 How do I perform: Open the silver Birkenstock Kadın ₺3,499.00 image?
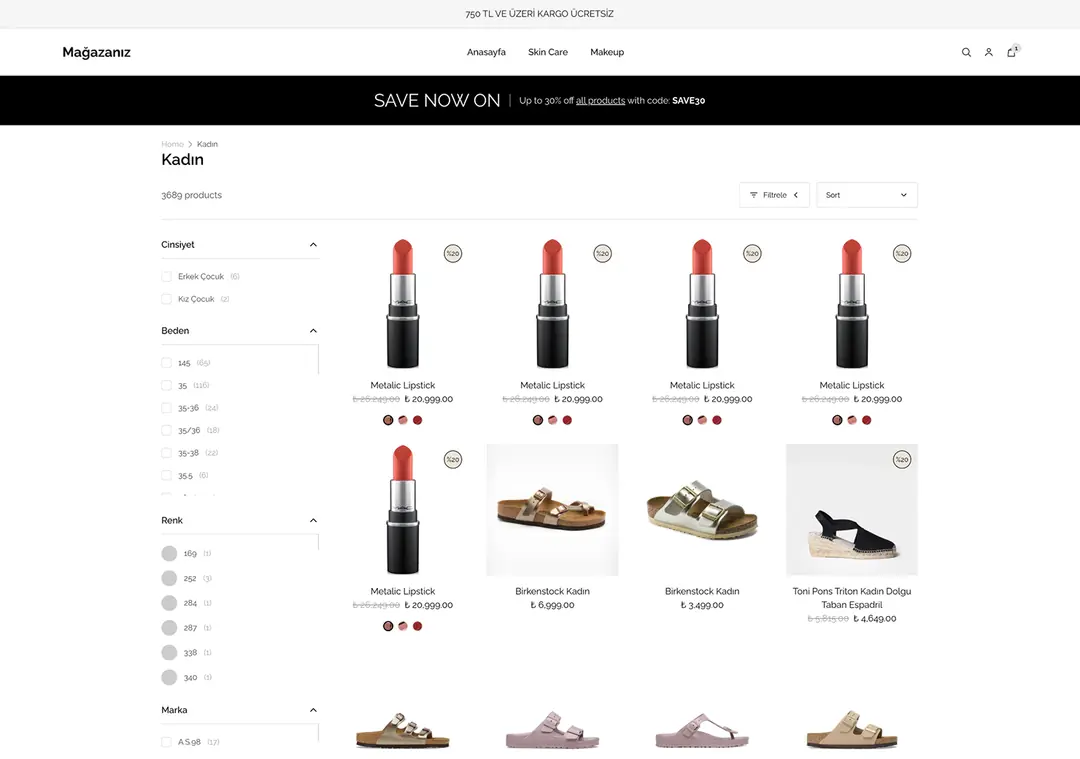tap(702, 510)
